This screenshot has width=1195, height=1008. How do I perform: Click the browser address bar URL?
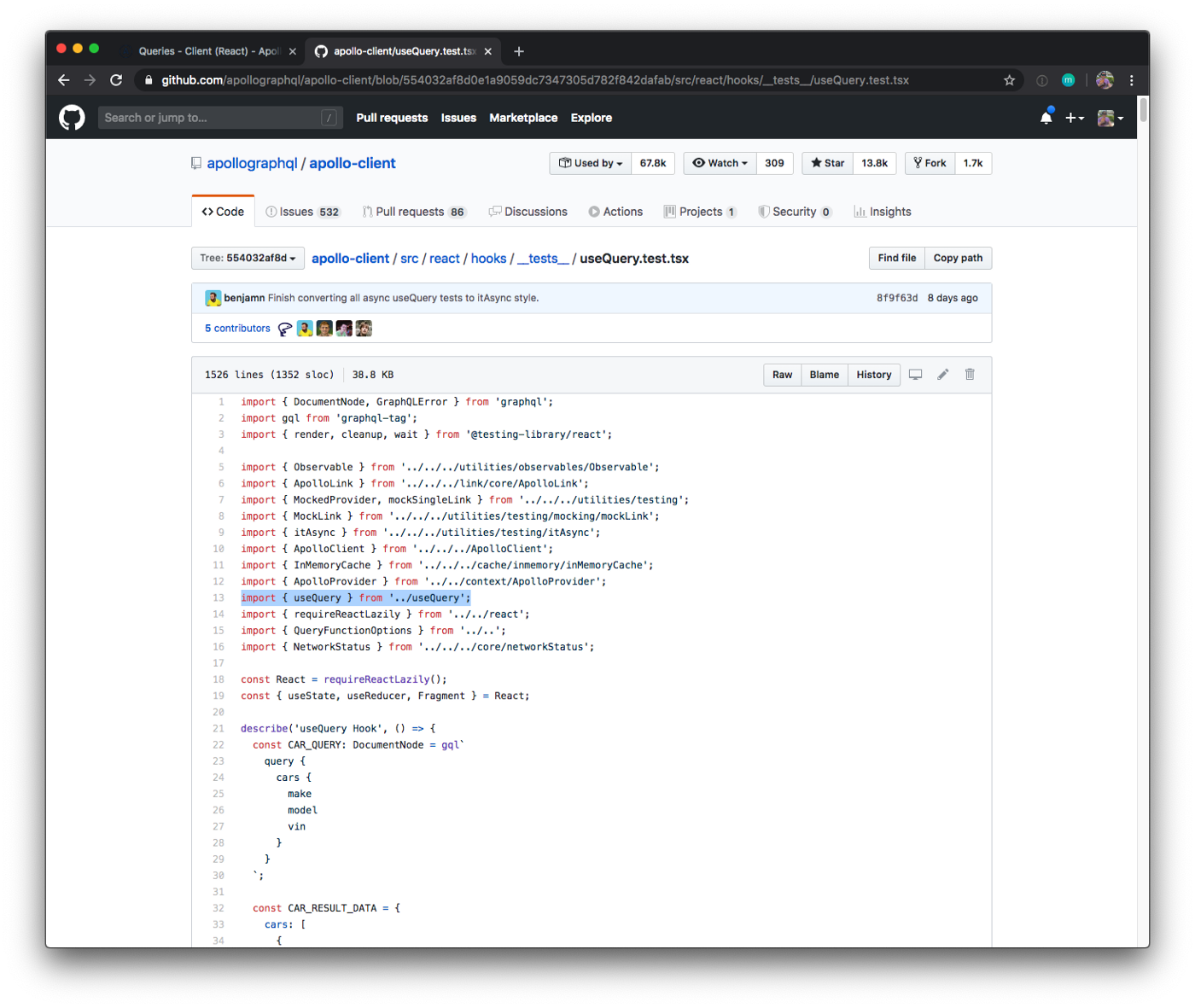535,80
